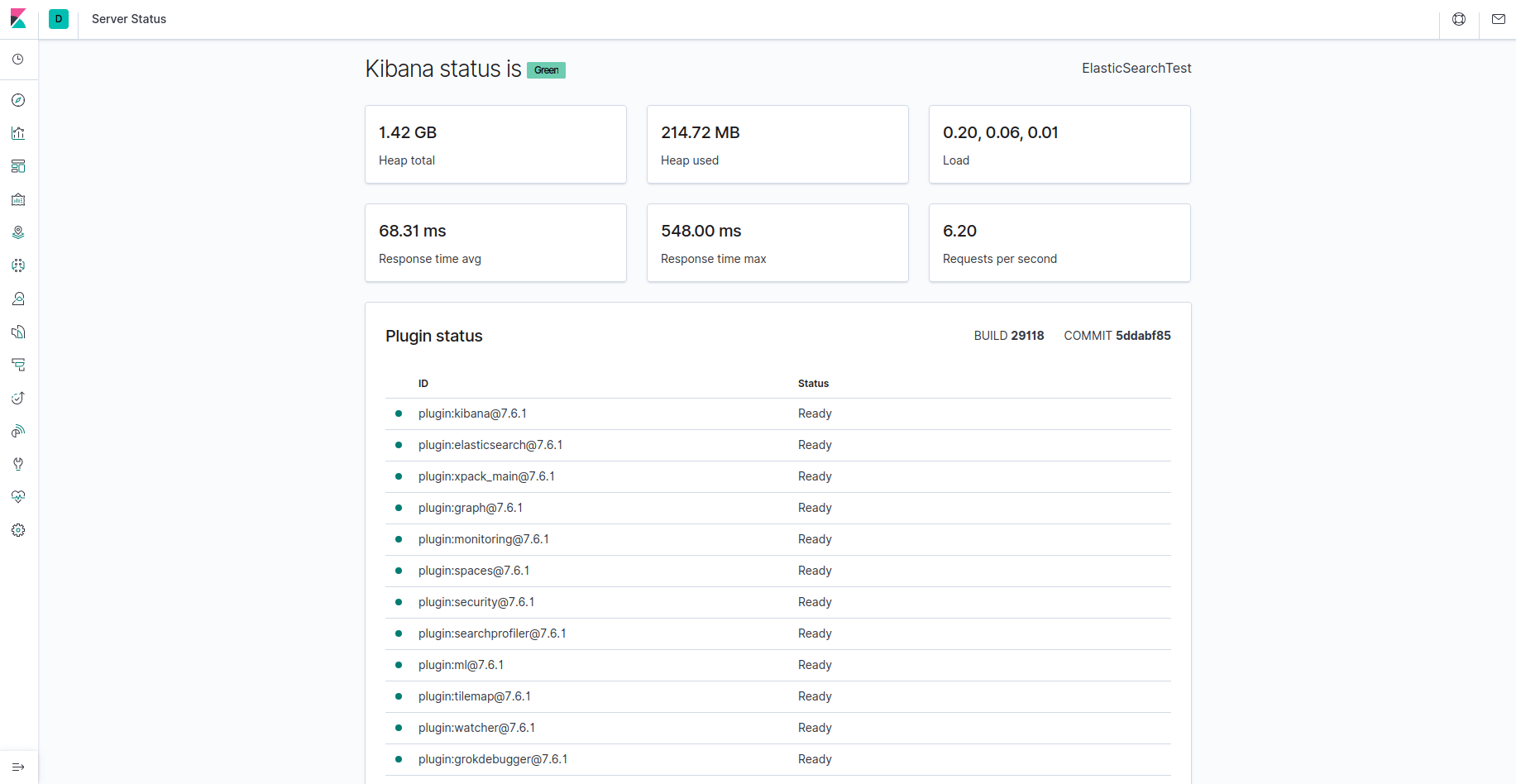Expand the side navigation menu
The image size is (1516, 784).
coord(18,767)
